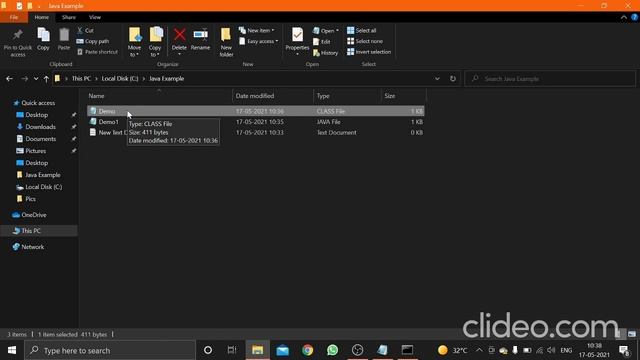Choose Copy path in Clipboard group
Image resolution: width=640 pixels, height=360 pixels.
(x=93, y=41)
